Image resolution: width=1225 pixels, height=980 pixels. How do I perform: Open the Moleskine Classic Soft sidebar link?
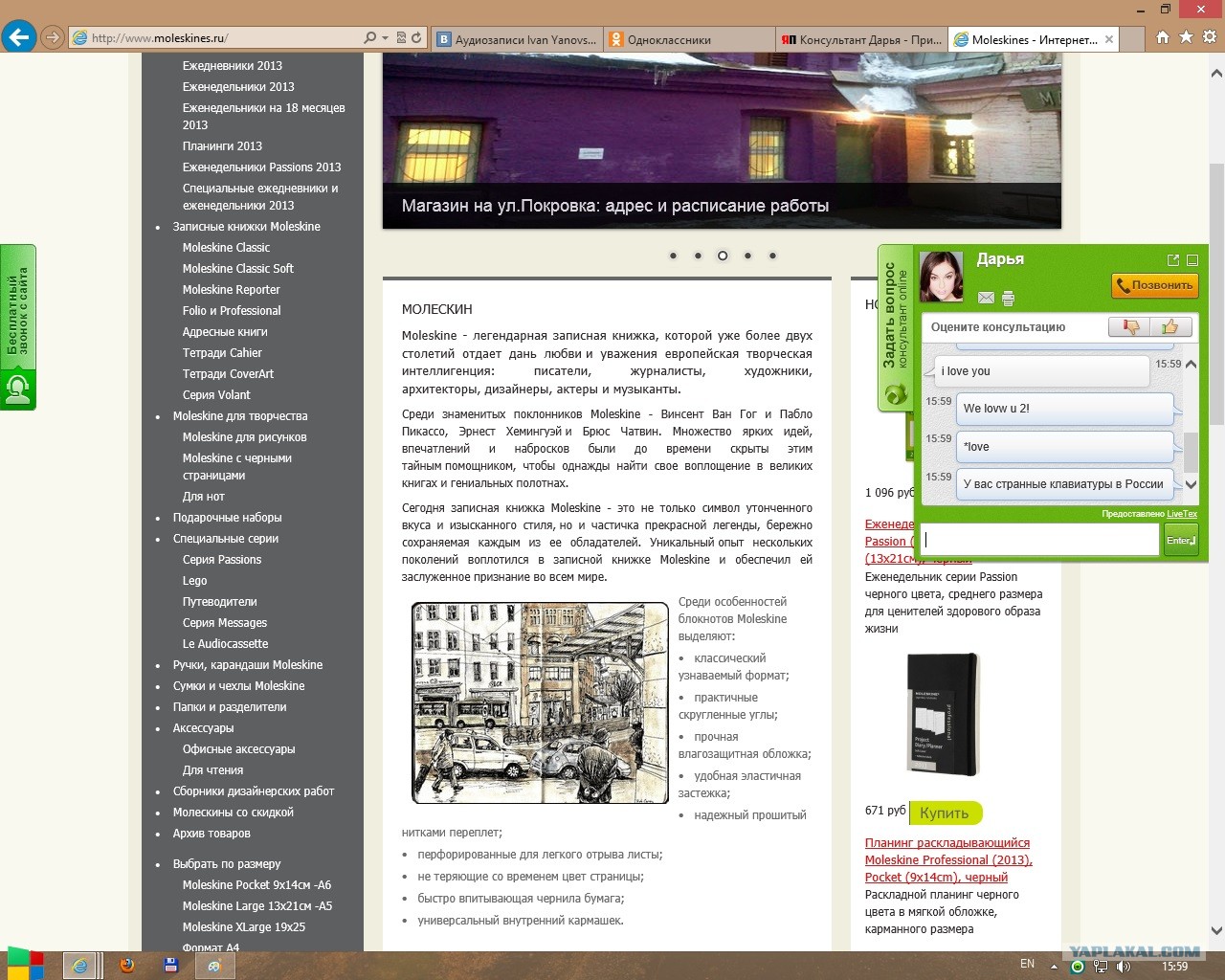coord(238,269)
